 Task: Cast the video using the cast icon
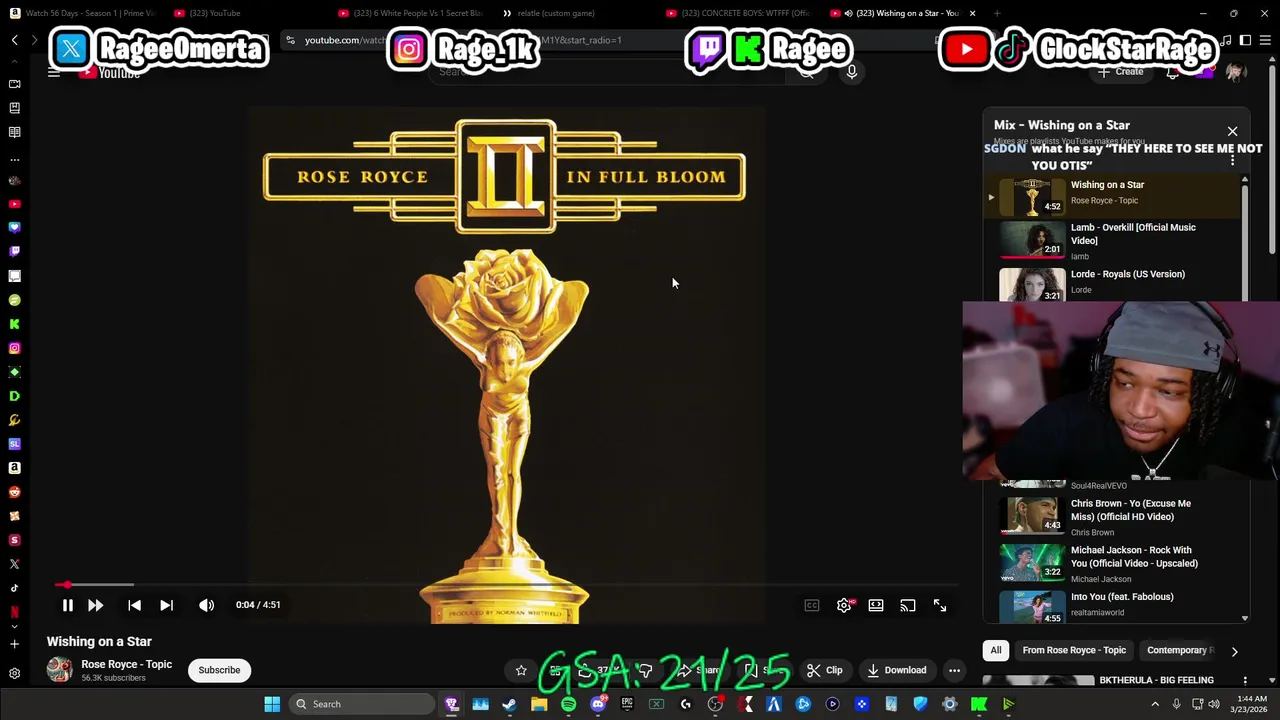[908, 605]
